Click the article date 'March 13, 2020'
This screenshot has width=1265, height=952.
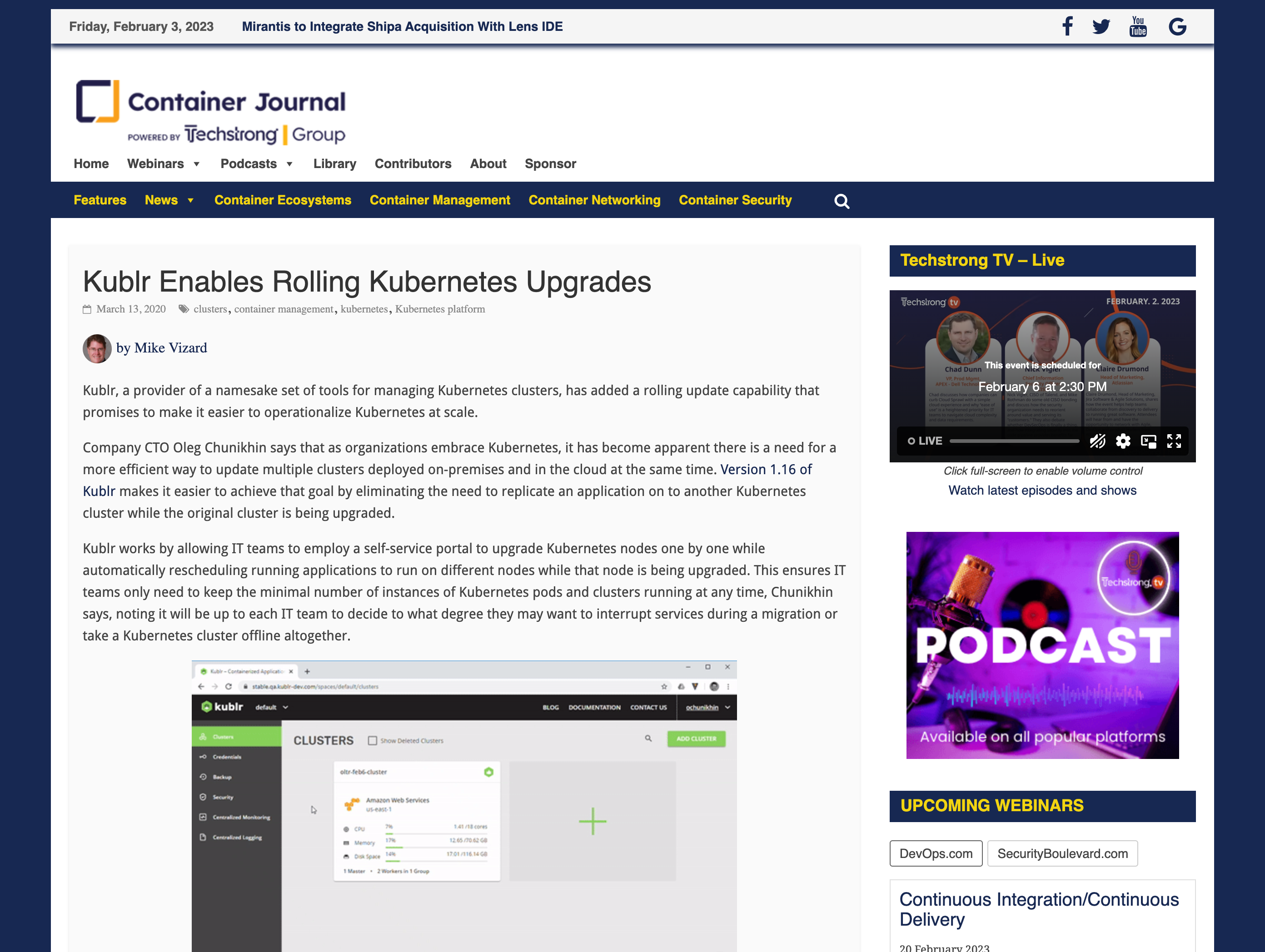(131, 309)
